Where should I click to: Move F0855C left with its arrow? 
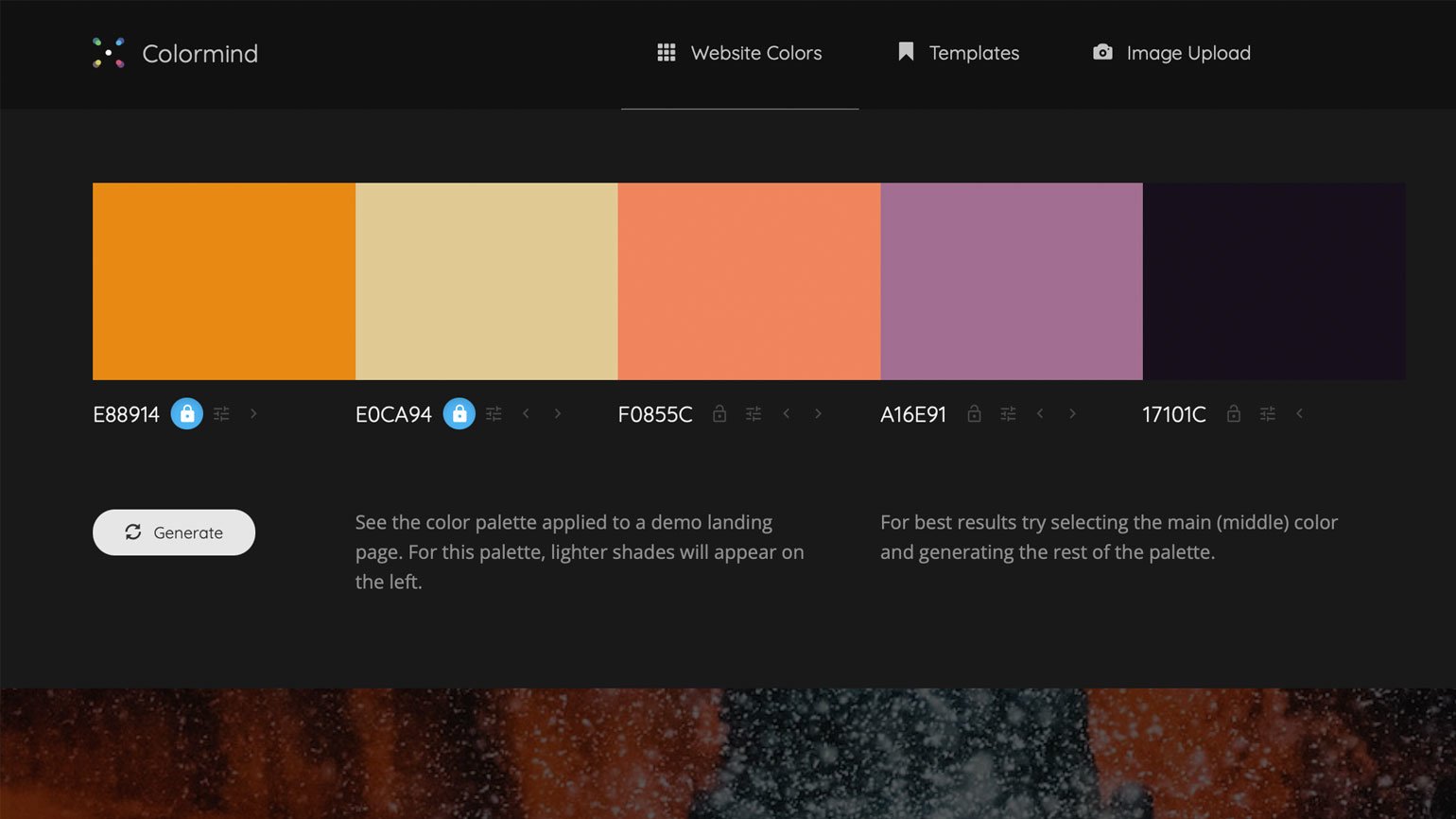[x=786, y=413]
